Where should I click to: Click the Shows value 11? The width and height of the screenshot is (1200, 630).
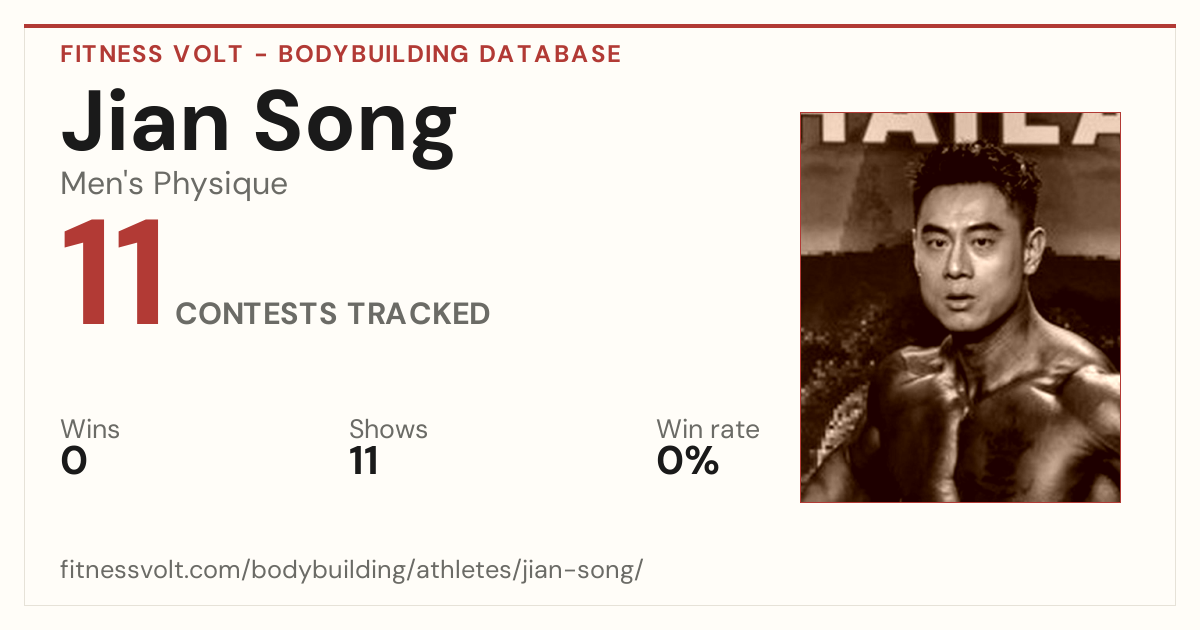click(x=364, y=461)
